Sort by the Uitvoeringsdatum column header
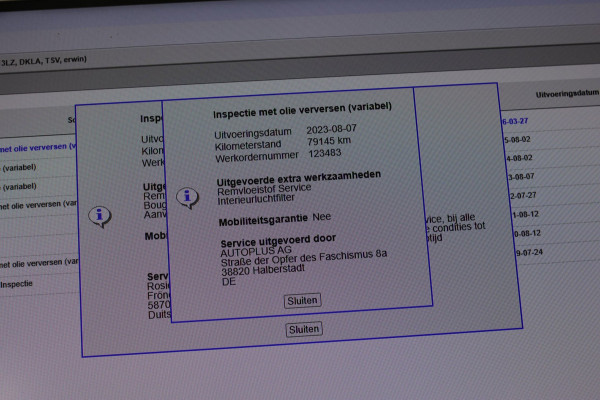The height and width of the screenshot is (400, 600). (566, 93)
